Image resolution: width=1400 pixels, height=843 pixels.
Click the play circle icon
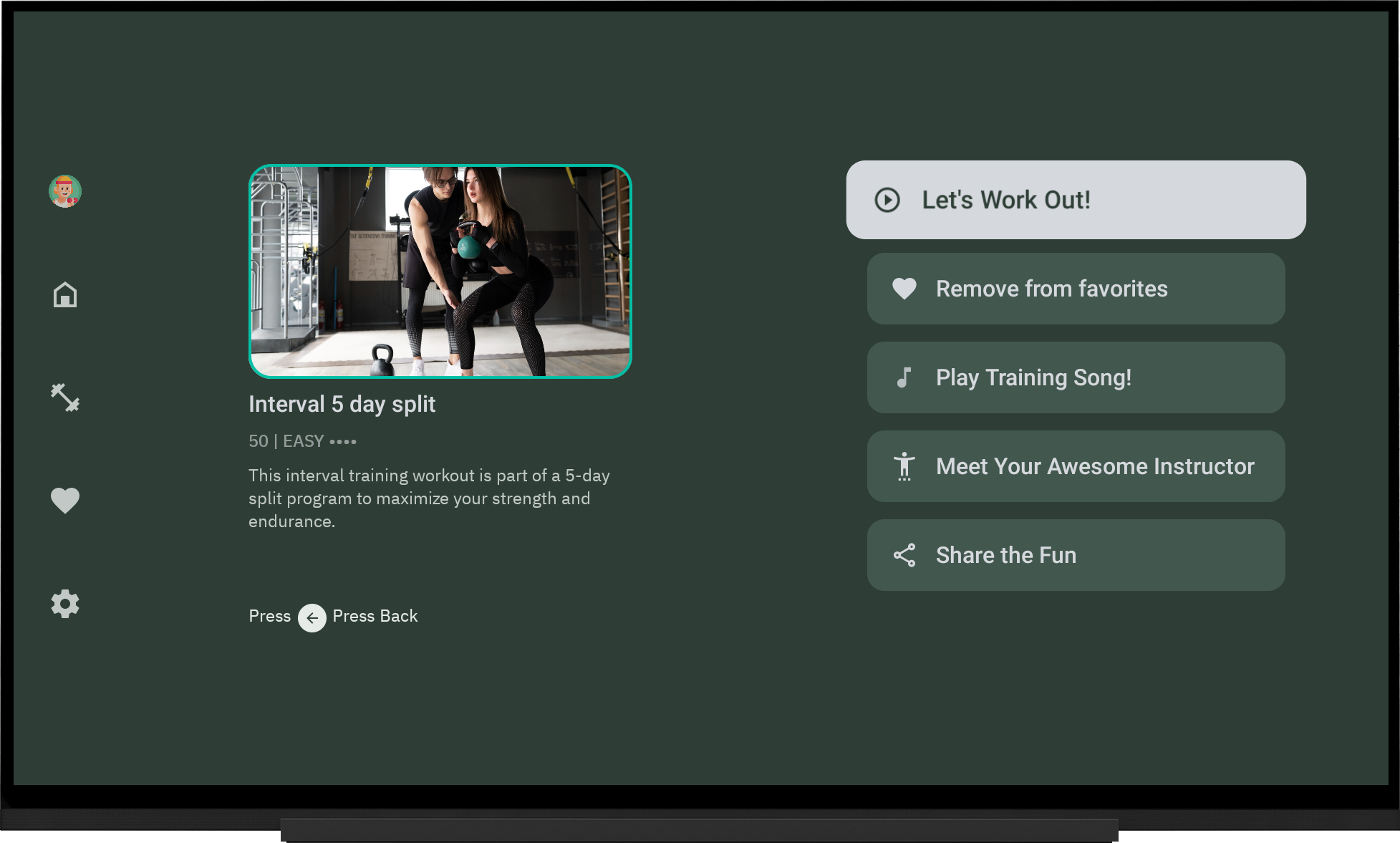pyautogui.click(x=887, y=200)
